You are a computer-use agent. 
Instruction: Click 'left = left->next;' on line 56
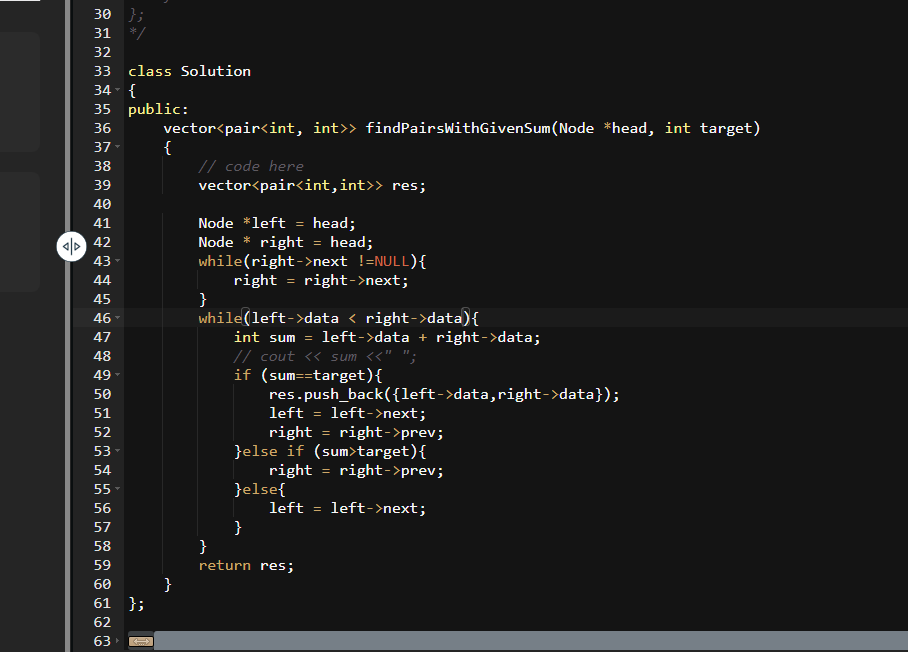(x=347, y=508)
